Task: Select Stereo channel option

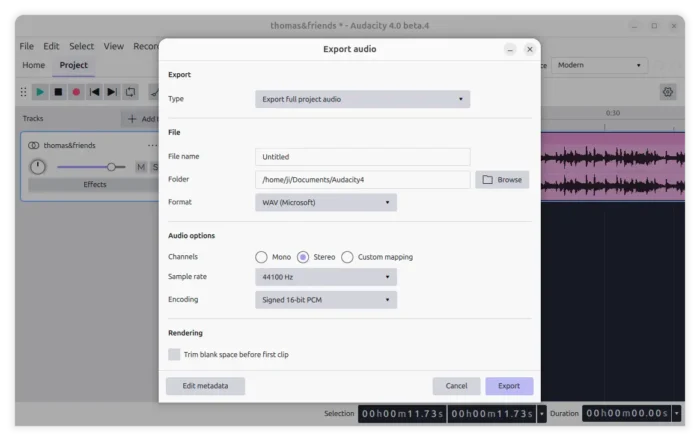Action: click(x=303, y=257)
